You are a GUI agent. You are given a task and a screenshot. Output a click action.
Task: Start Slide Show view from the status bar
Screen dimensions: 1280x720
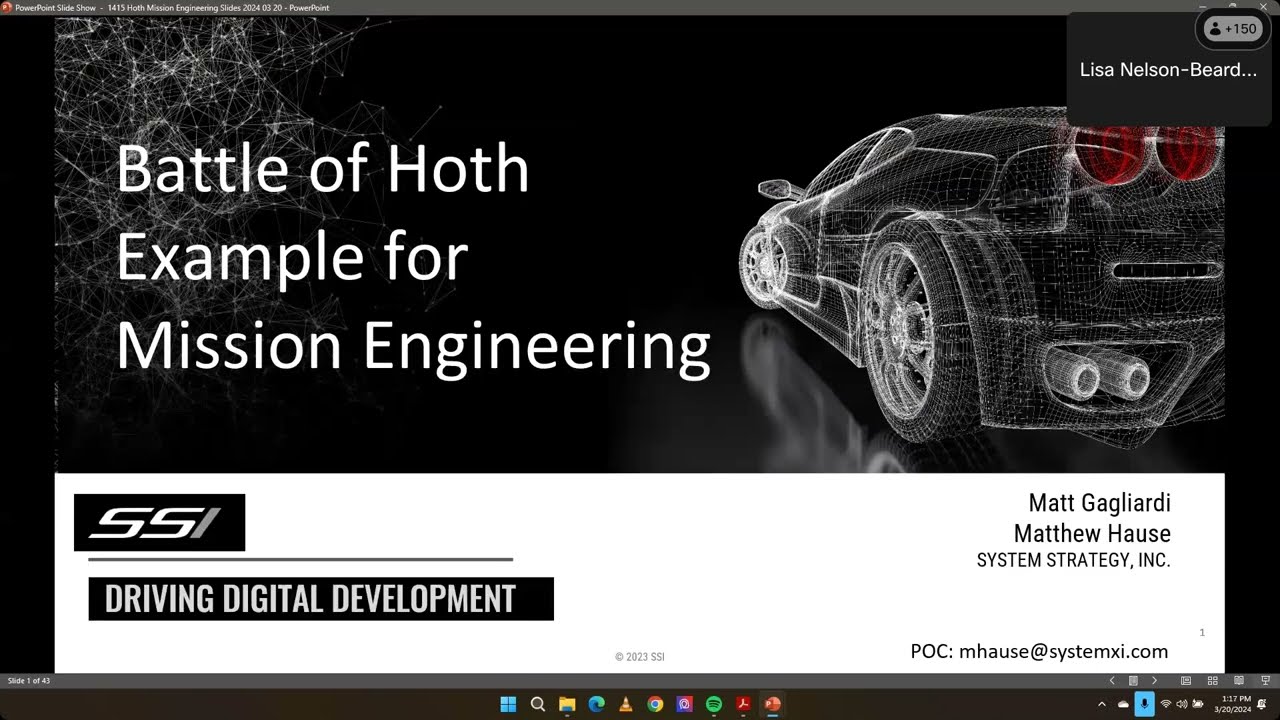(1265, 681)
